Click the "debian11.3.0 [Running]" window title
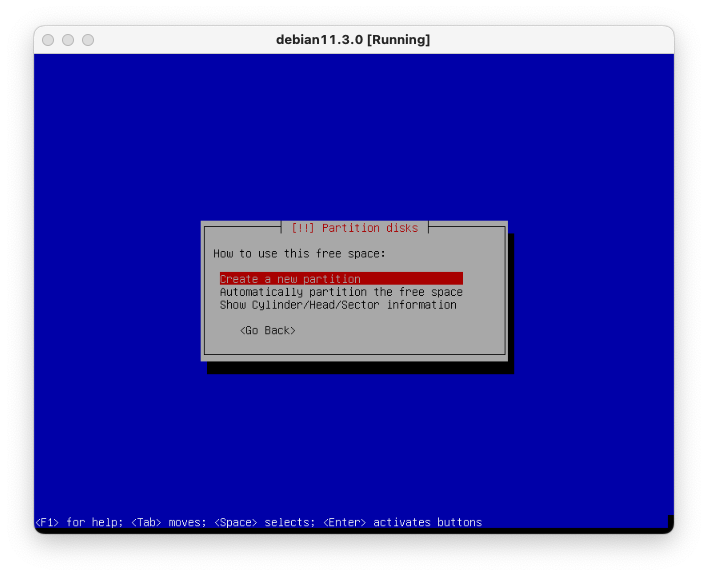Screen dimensions: 708x576 pos(353,40)
